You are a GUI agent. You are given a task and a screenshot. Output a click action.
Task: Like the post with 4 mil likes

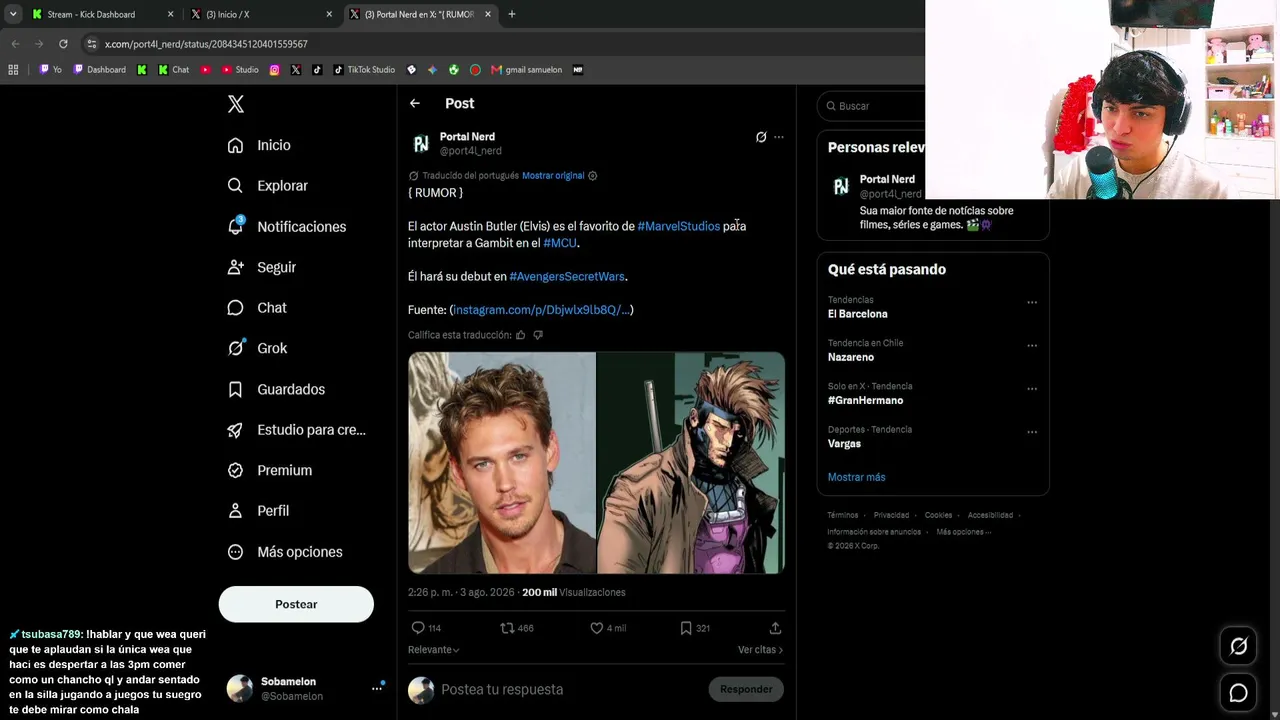pos(608,628)
